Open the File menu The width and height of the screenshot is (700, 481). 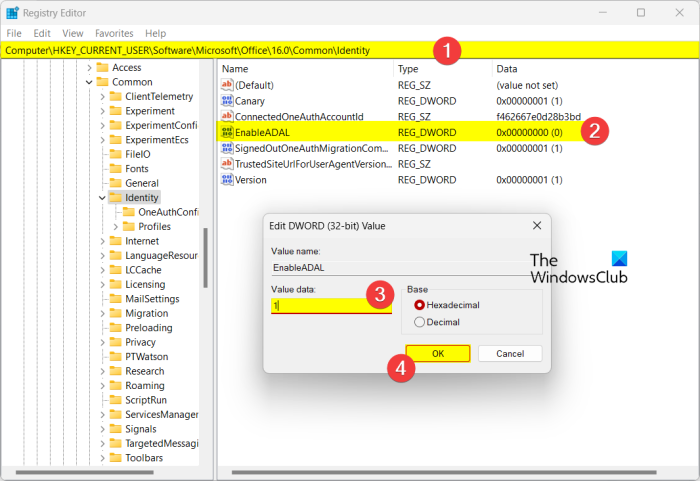point(14,33)
